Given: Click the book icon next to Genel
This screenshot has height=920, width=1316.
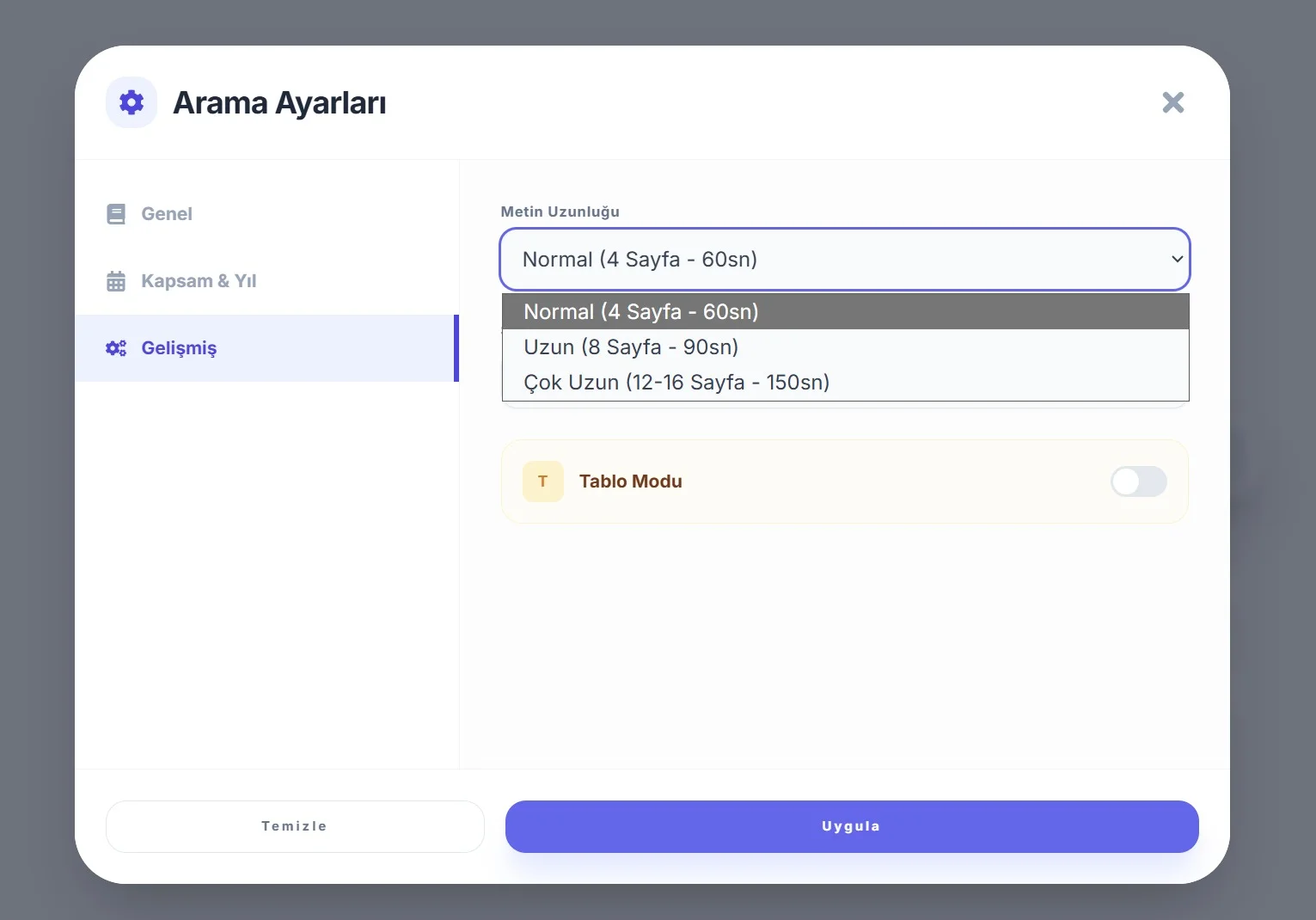Looking at the screenshot, I should 116,214.
